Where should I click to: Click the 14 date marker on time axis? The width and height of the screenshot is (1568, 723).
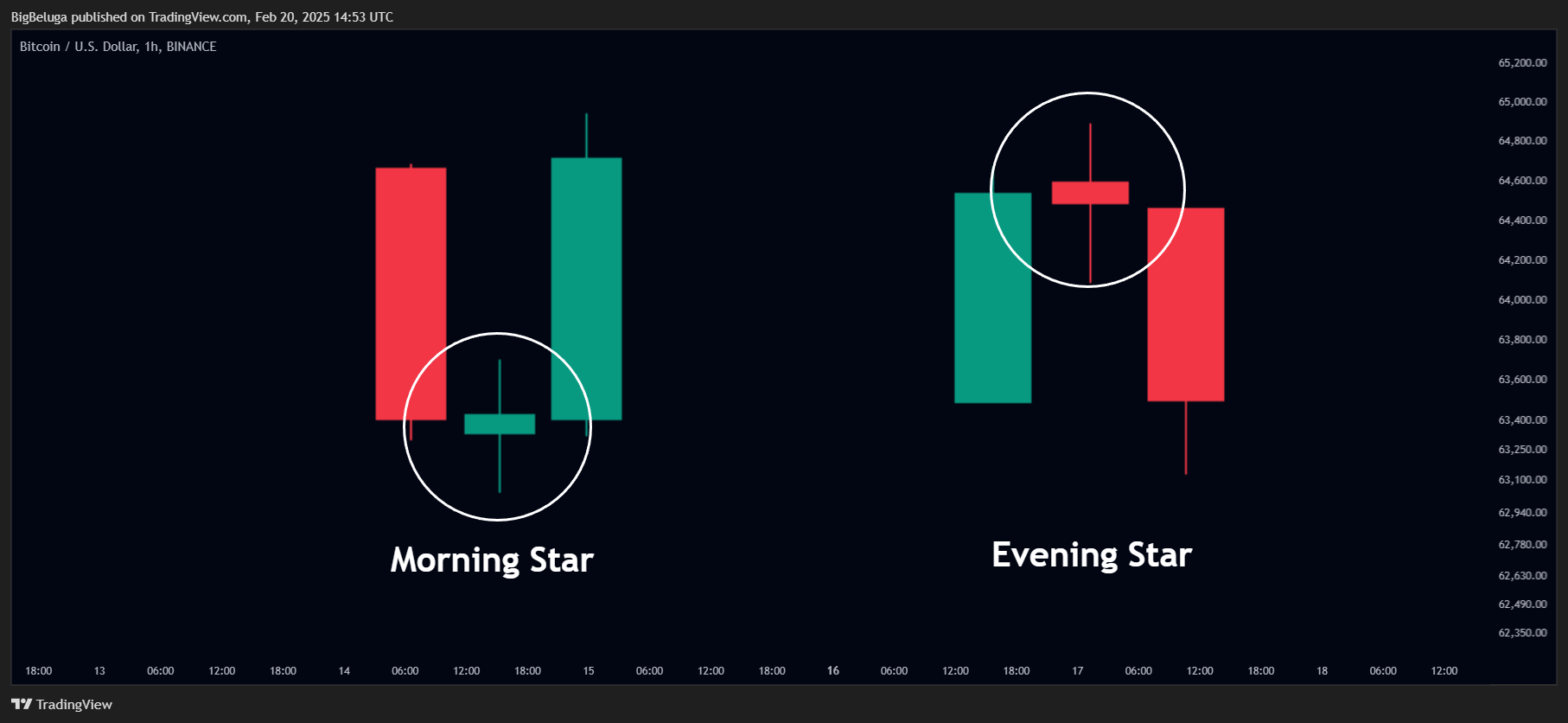(344, 671)
